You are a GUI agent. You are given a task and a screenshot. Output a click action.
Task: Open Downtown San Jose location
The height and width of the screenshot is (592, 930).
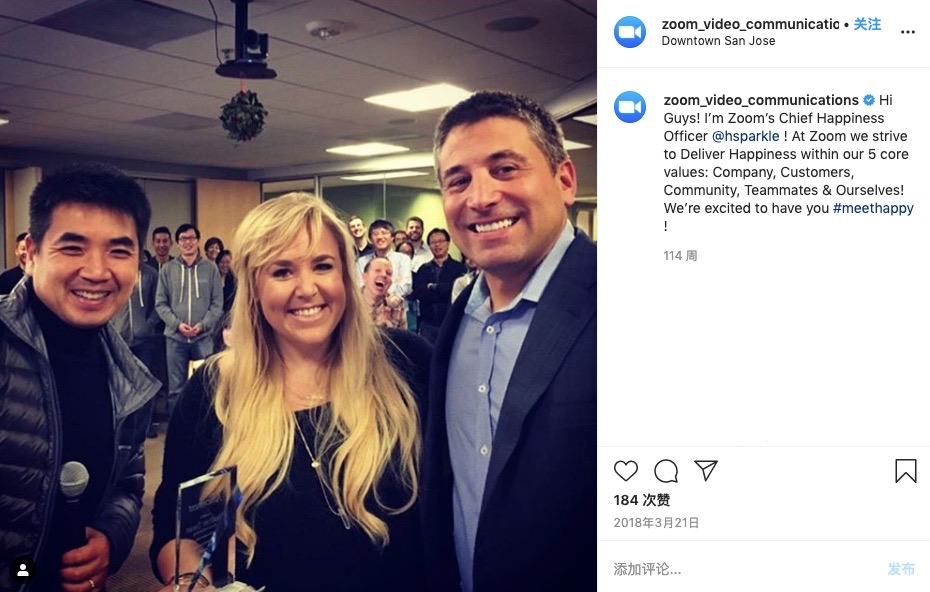click(718, 41)
